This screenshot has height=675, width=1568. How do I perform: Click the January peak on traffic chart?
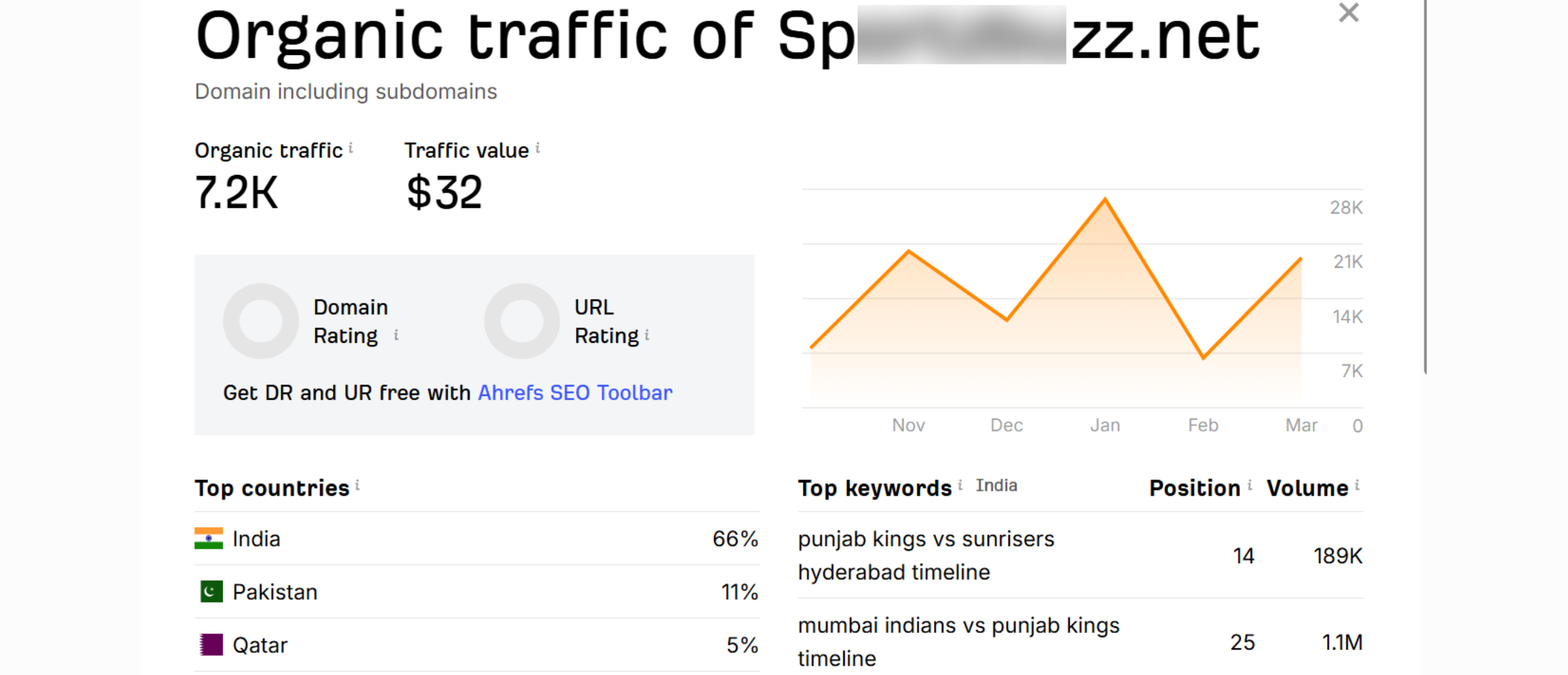coord(1105,199)
